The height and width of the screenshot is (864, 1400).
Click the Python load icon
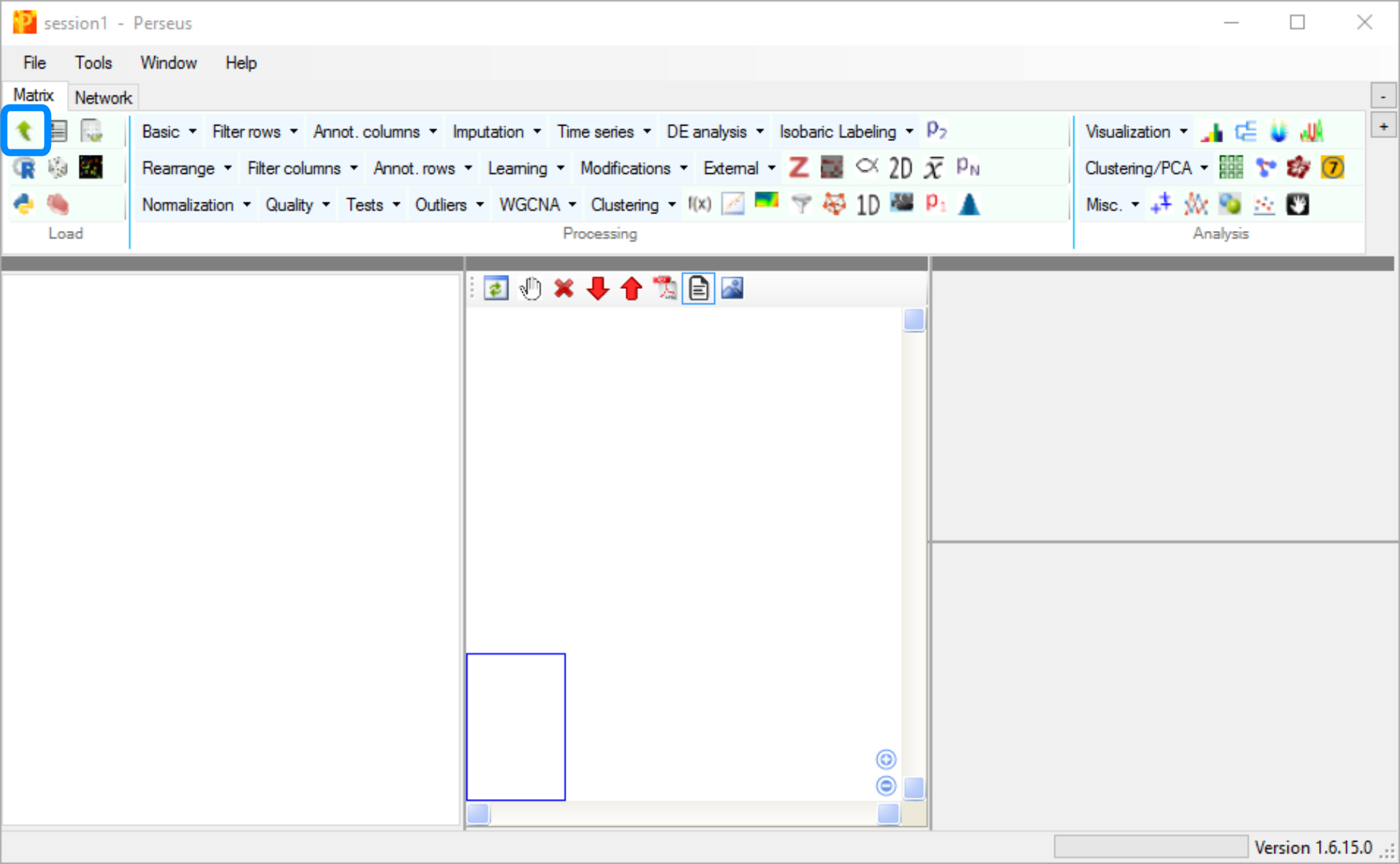click(x=24, y=204)
